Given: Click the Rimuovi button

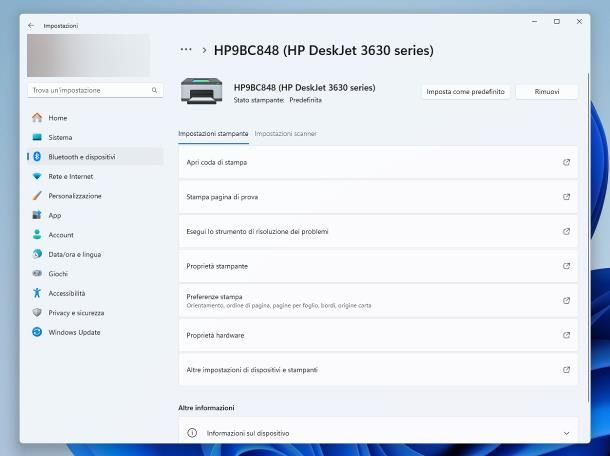Looking at the screenshot, I should tap(547, 92).
